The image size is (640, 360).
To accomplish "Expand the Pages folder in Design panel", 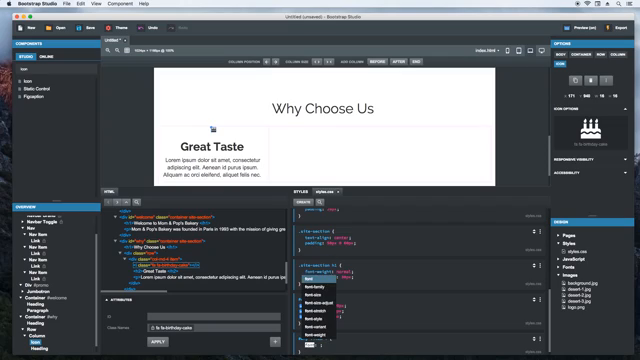I will click(x=558, y=236).
